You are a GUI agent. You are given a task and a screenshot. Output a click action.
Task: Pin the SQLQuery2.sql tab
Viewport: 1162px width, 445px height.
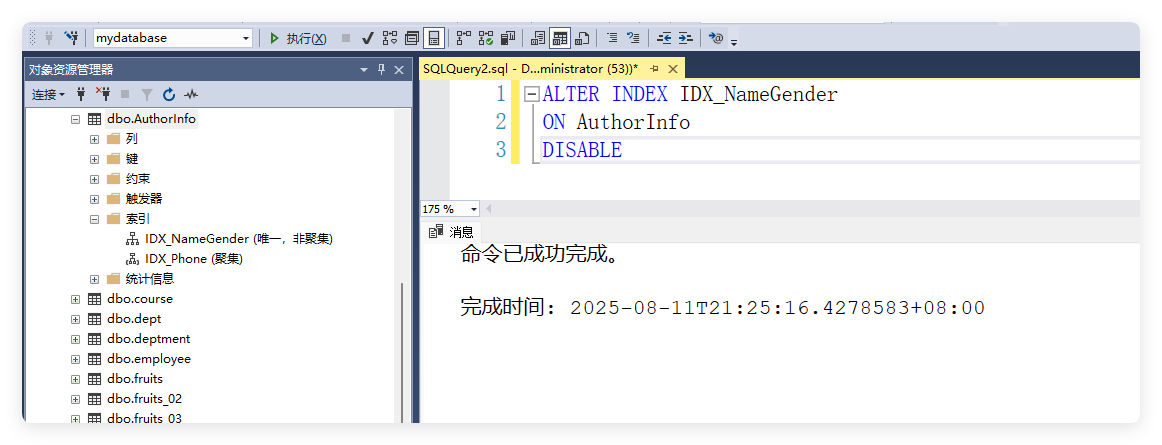pyautogui.click(x=654, y=69)
